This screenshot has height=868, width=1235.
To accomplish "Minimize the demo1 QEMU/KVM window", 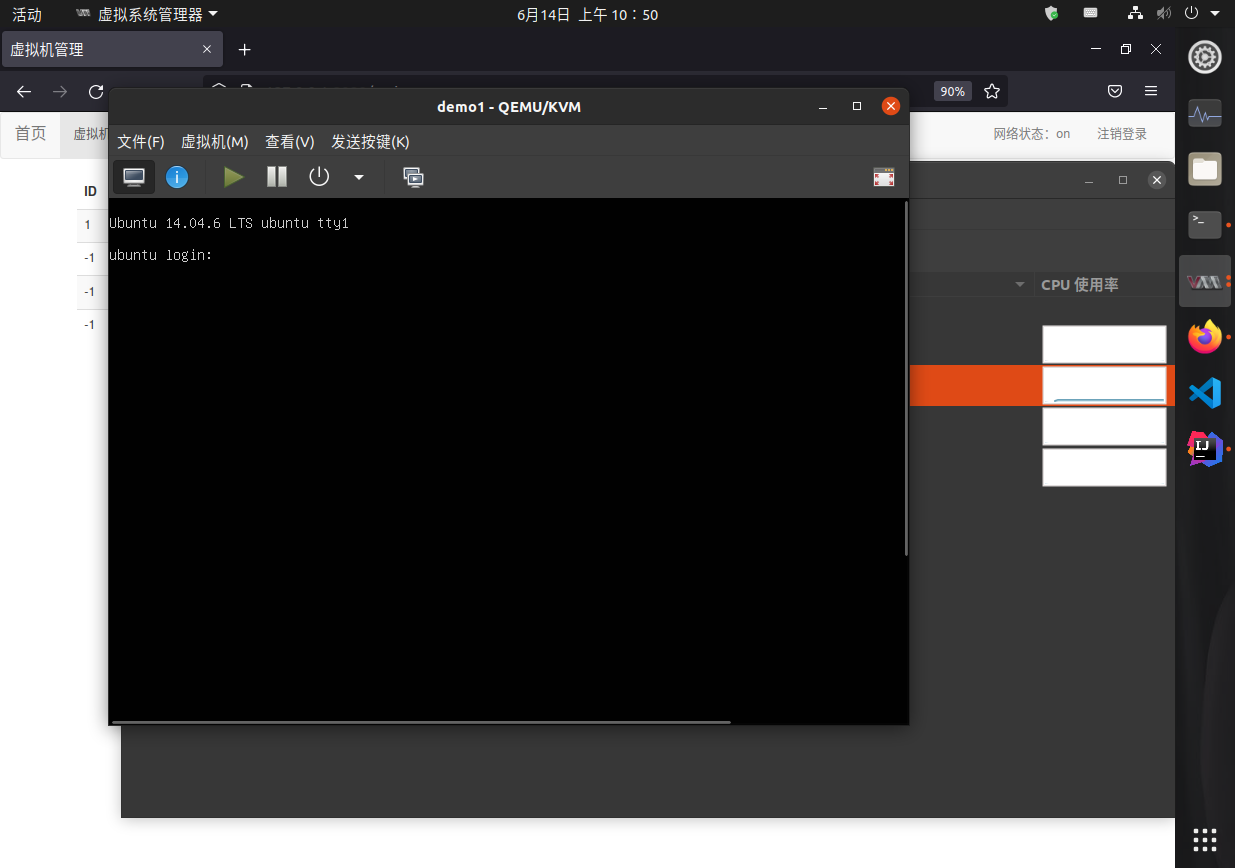I will pyautogui.click(x=822, y=107).
